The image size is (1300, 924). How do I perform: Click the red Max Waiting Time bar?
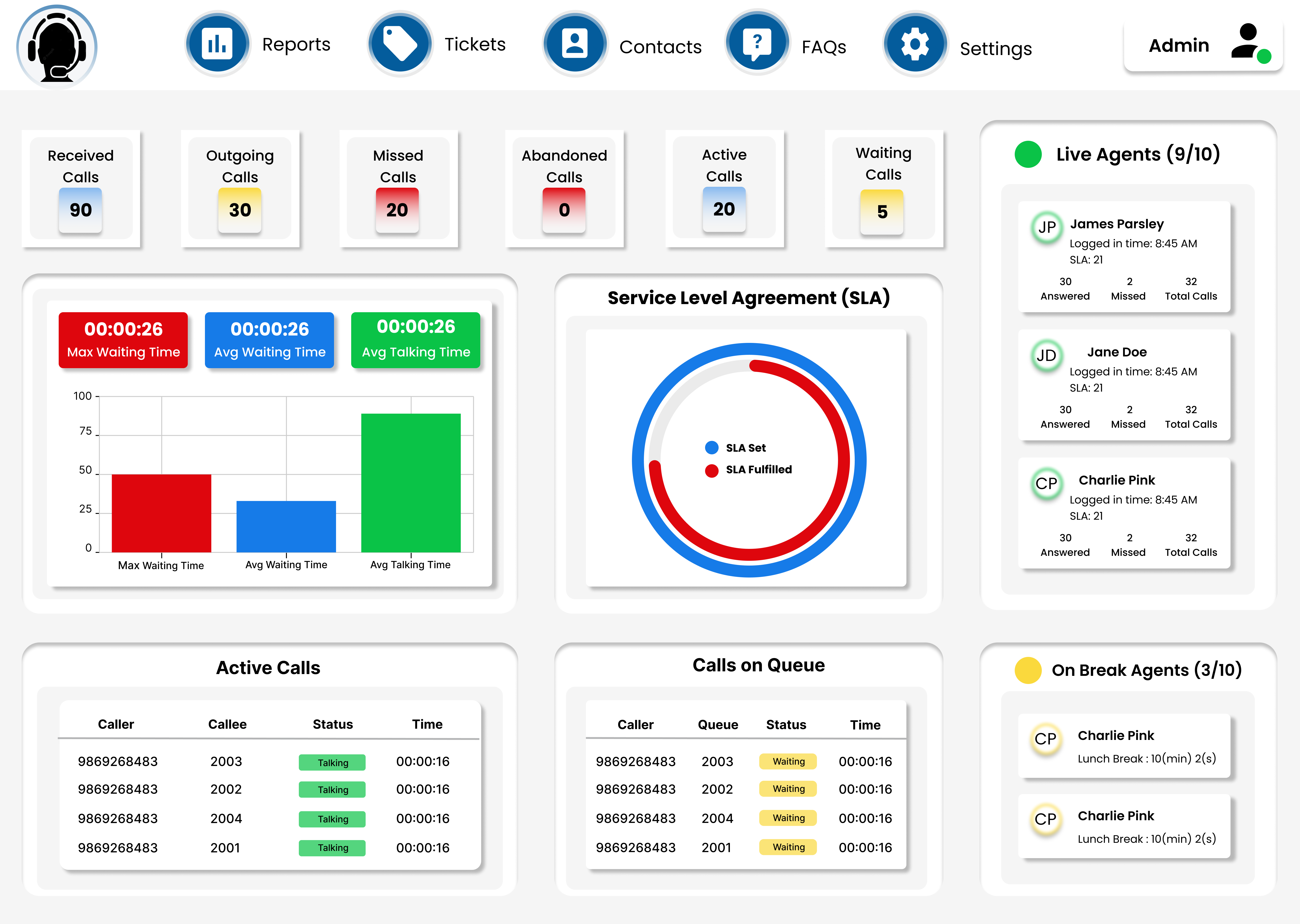(161, 513)
